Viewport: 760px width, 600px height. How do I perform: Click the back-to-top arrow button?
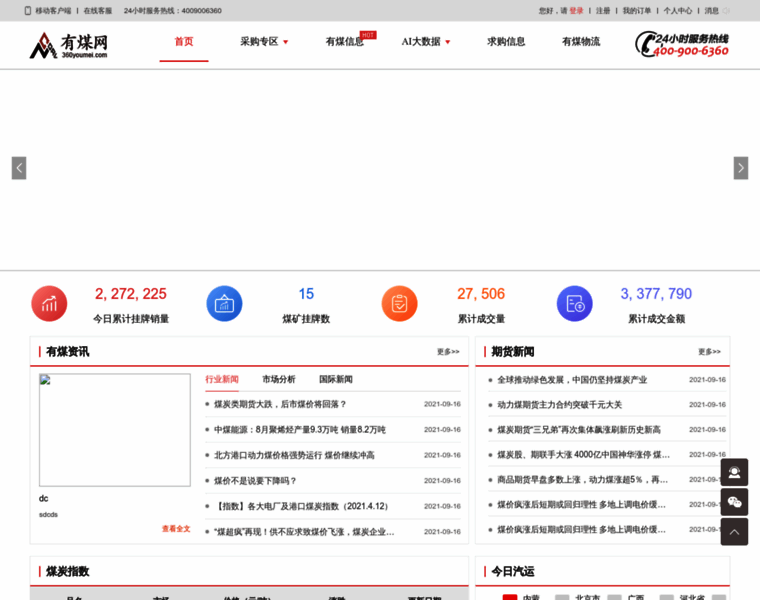coord(734,532)
